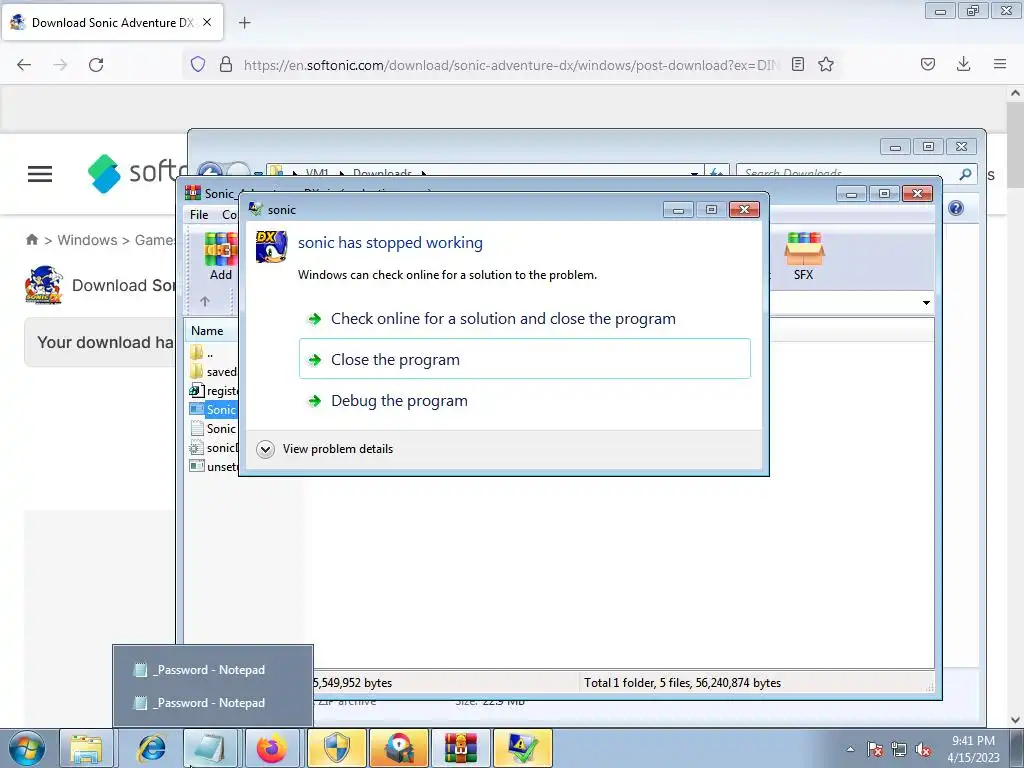Check online for a solution and close program

(503, 319)
